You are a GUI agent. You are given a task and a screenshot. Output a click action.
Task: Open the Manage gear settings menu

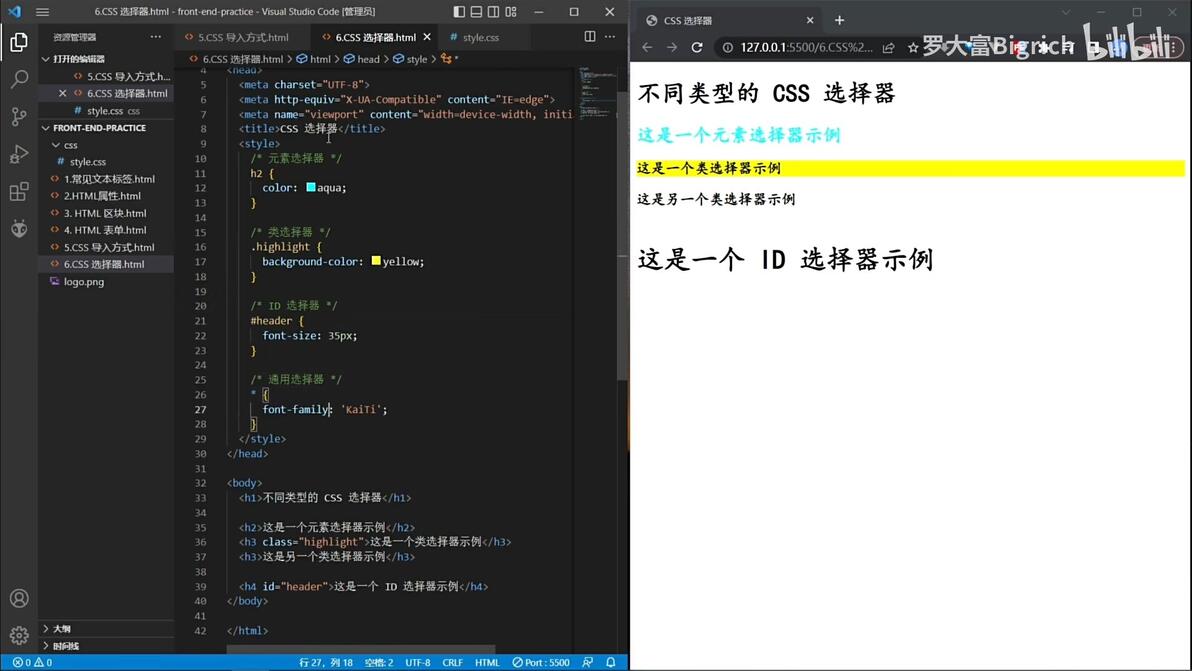coord(19,635)
